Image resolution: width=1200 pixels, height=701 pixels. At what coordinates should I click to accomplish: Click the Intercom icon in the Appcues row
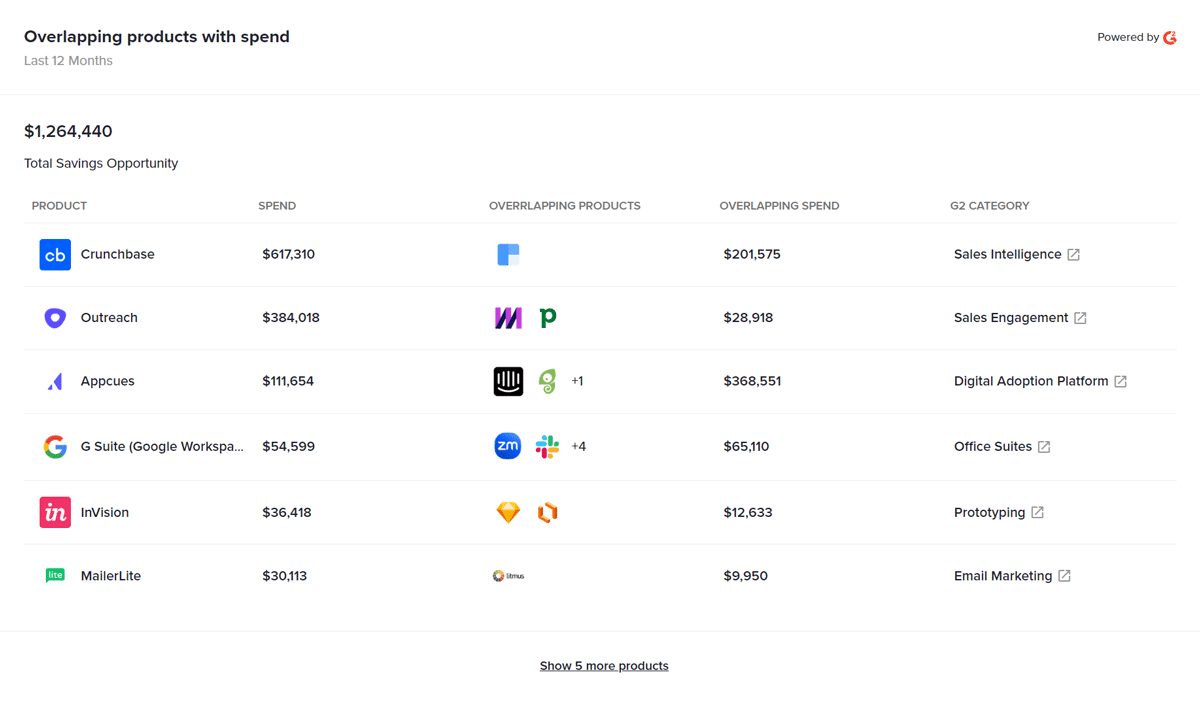pos(508,381)
